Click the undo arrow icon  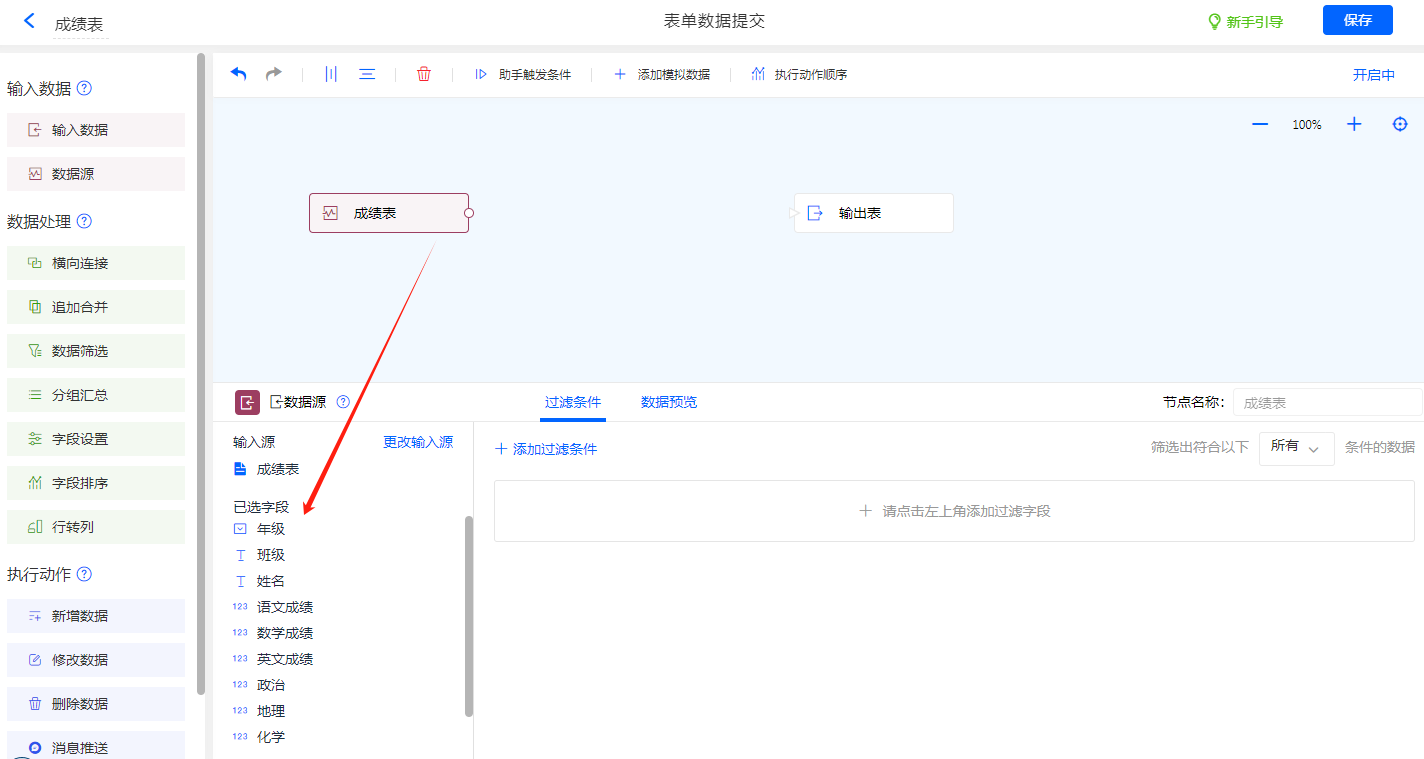coord(238,74)
